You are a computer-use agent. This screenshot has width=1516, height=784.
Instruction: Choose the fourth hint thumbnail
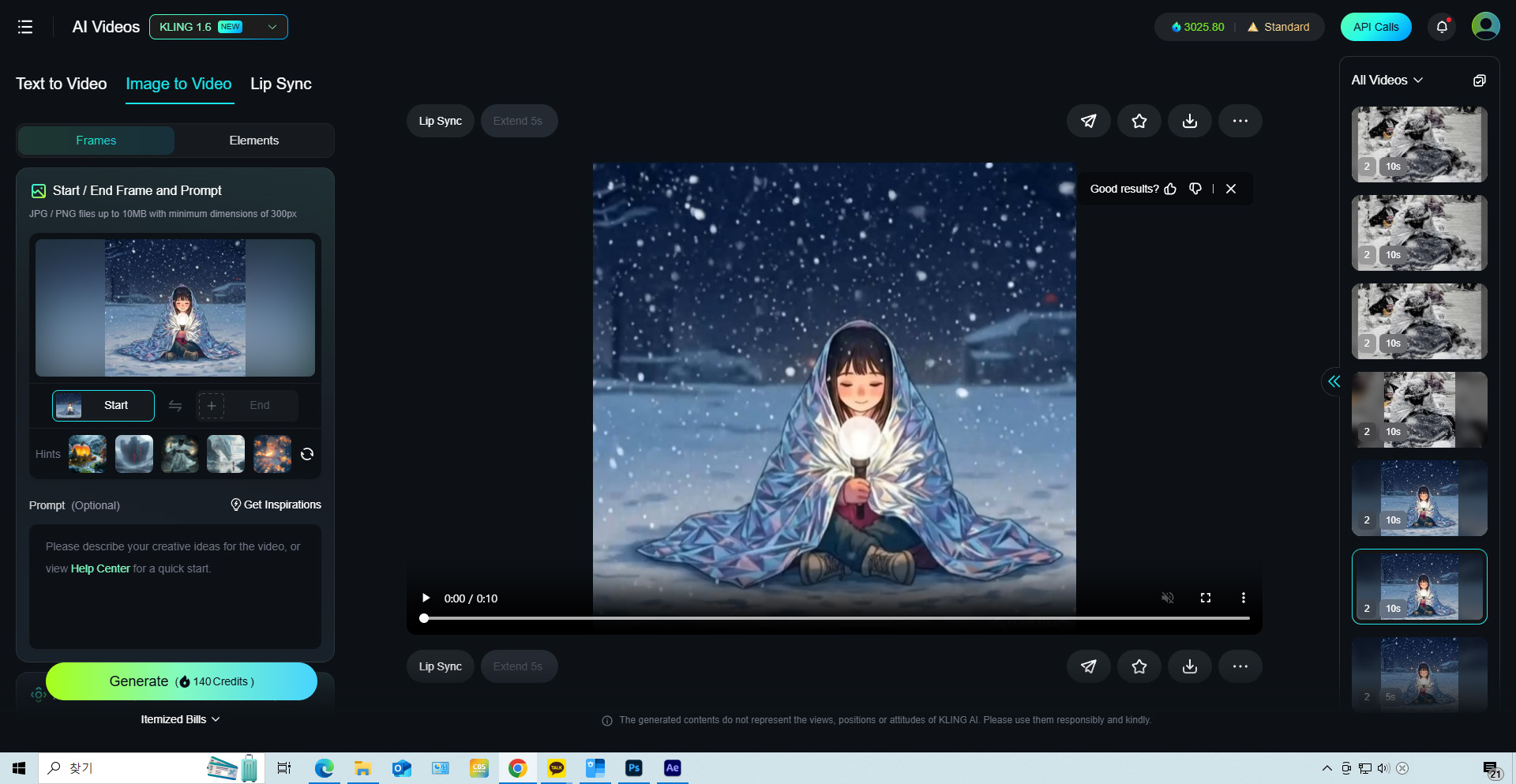[x=226, y=454]
